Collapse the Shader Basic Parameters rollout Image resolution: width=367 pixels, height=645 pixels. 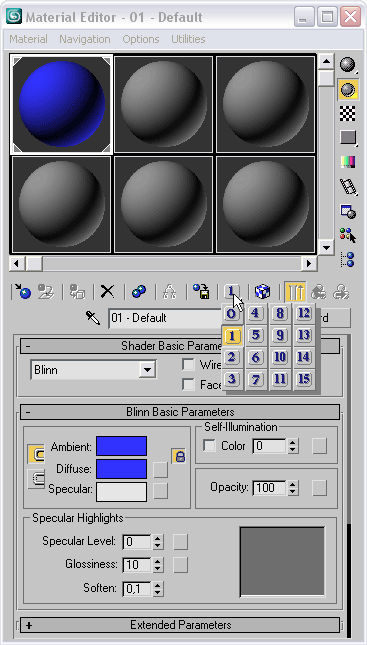[x=180, y=346]
